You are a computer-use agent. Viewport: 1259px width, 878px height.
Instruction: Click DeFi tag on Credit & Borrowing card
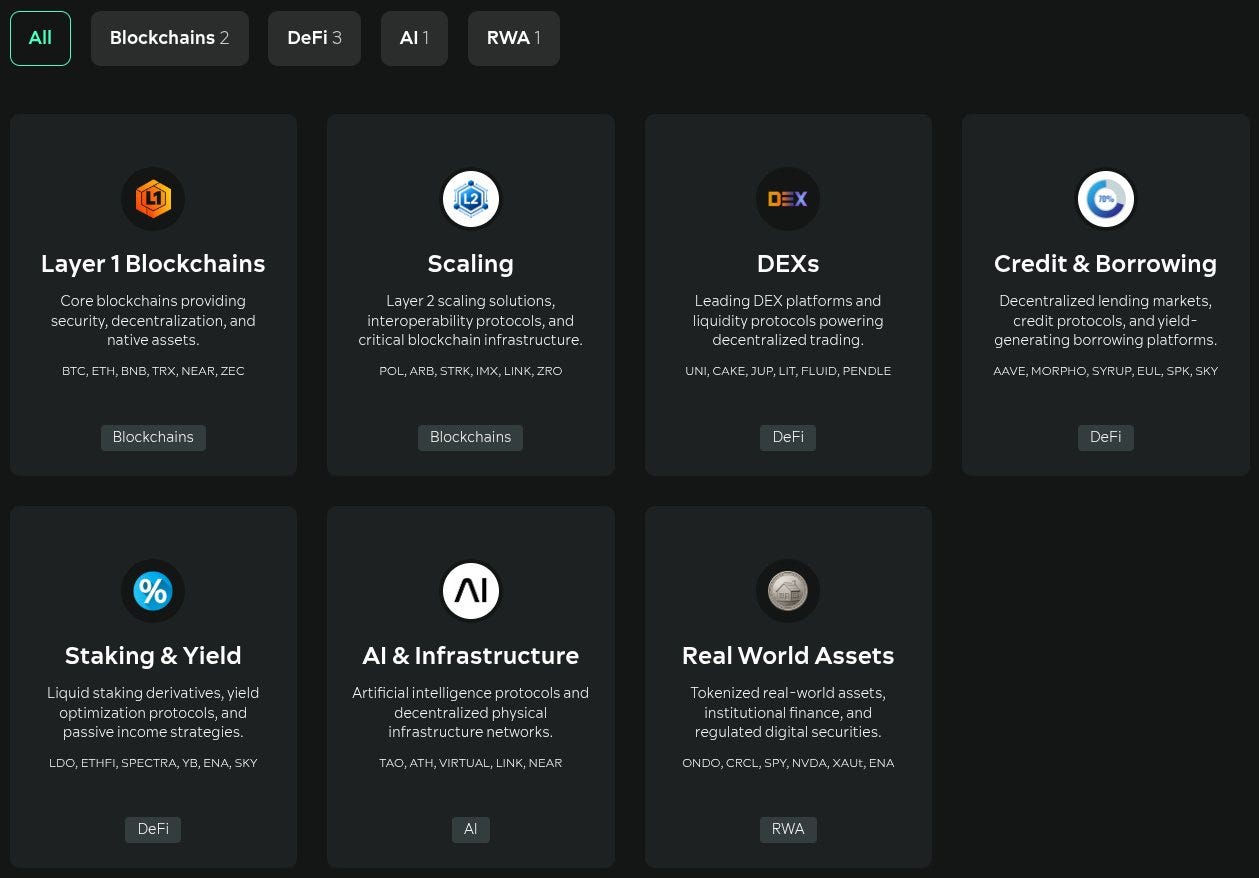point(1105,437)
